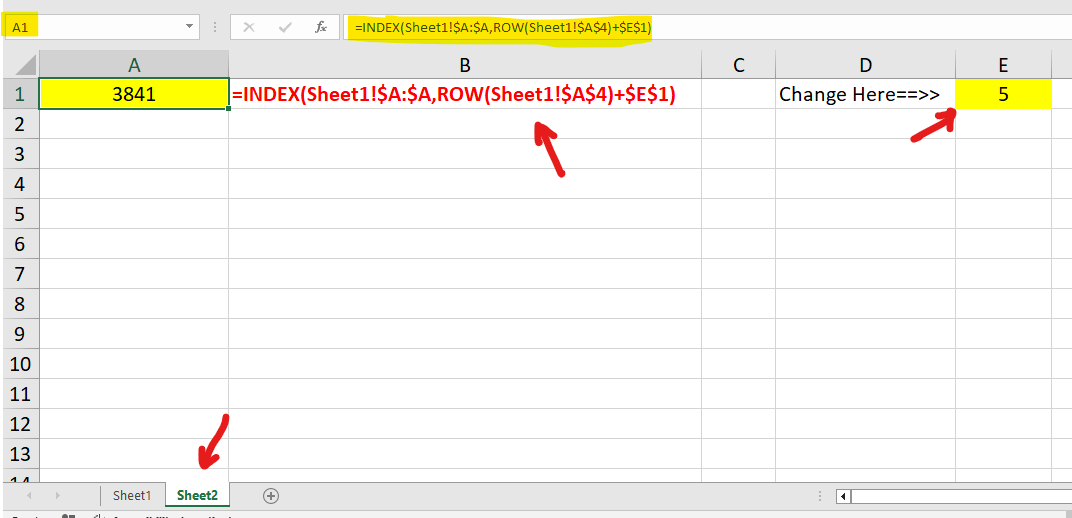Screen dimensions: 1072x518
Task: Click cell A1 containing 3841
Action: coord(134,94)
